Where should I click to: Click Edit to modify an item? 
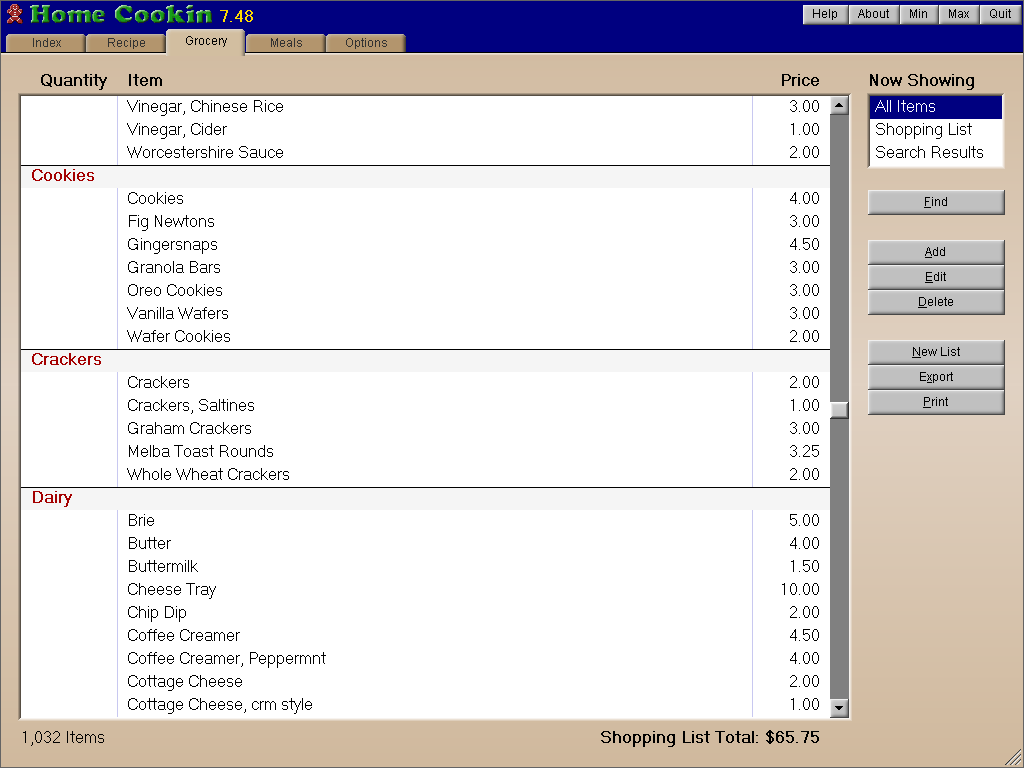pyautogui.click(x=935, y=277)
